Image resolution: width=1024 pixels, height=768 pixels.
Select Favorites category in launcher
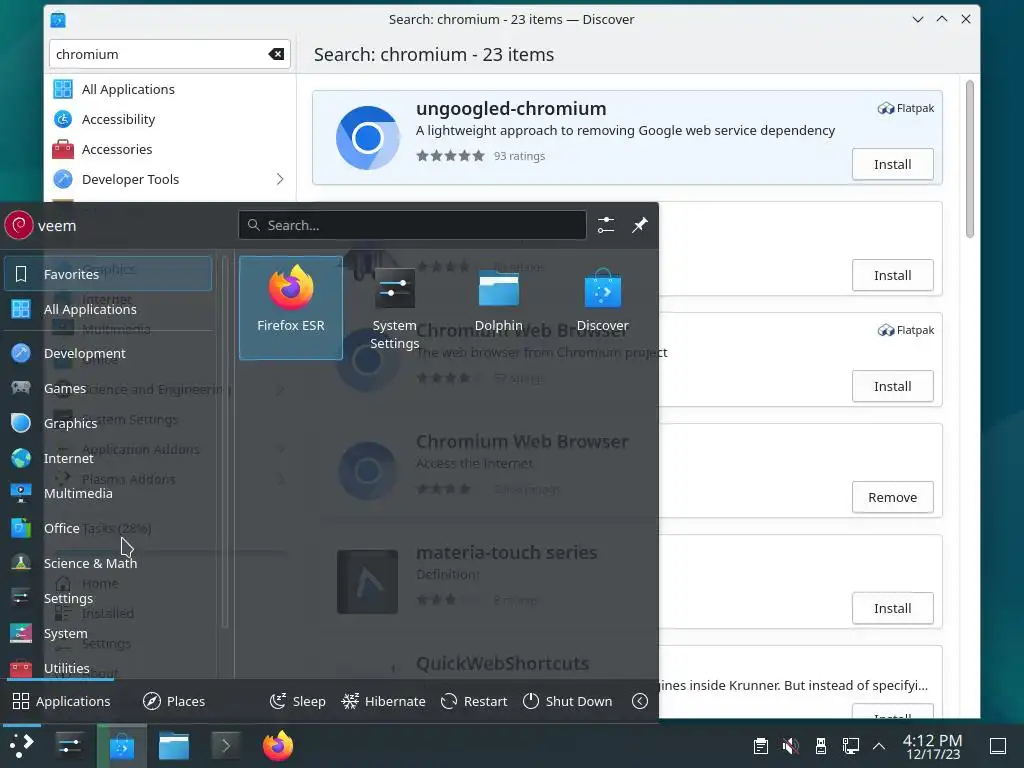pos(108,274)
